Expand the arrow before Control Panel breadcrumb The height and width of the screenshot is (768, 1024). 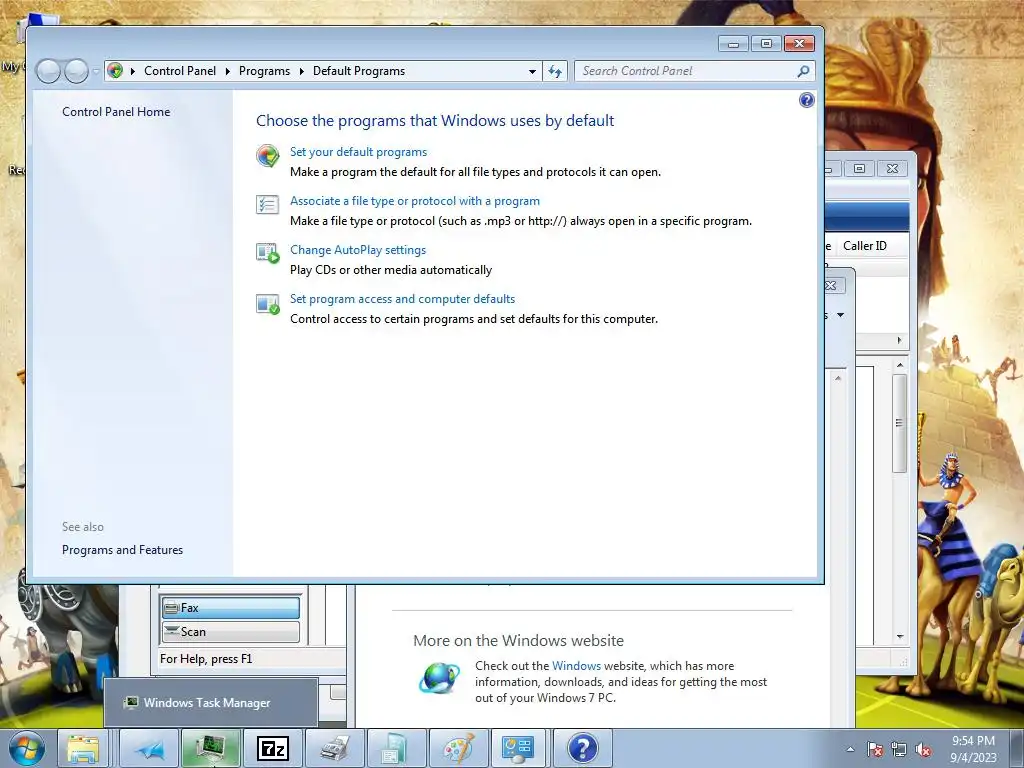coord(133,71)
